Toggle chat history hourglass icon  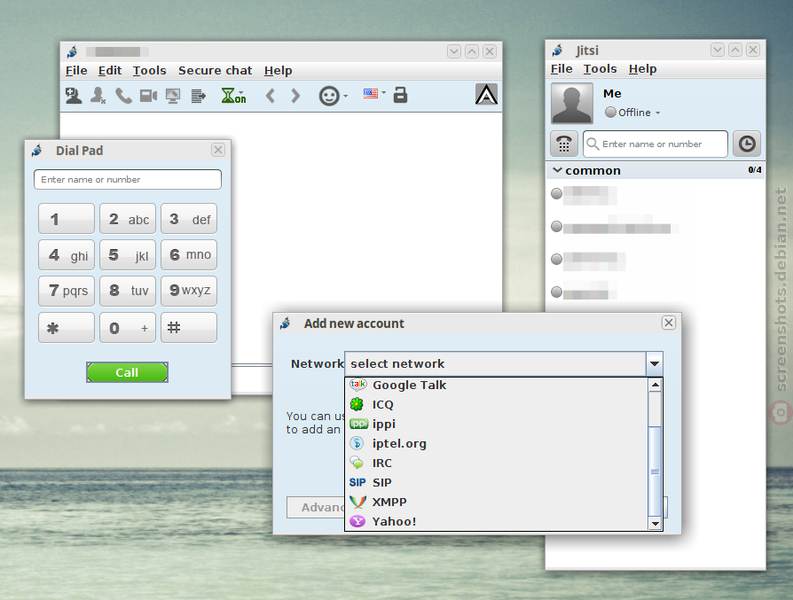(x=233, y=95)
